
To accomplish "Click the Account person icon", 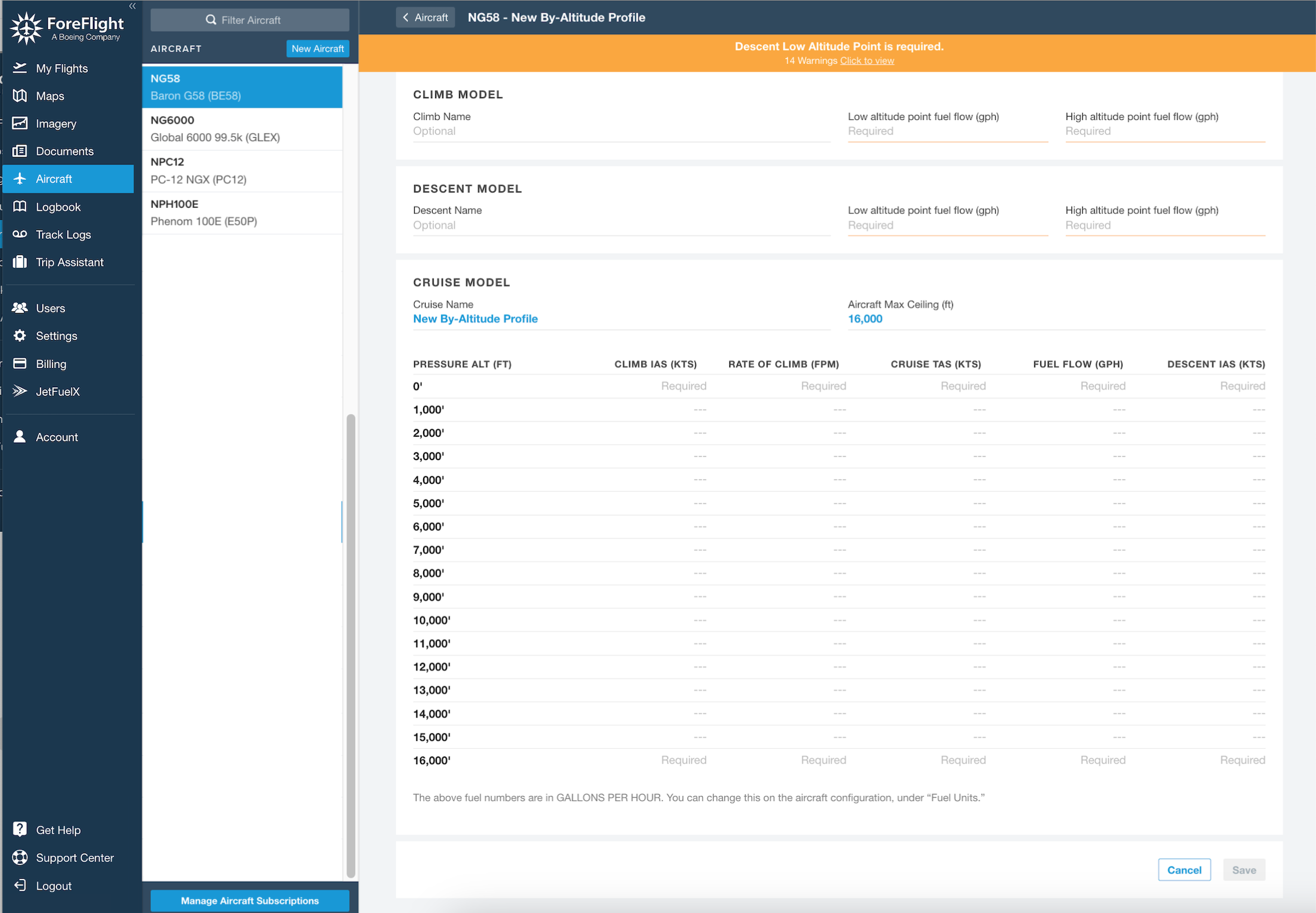I will (20, 437).
